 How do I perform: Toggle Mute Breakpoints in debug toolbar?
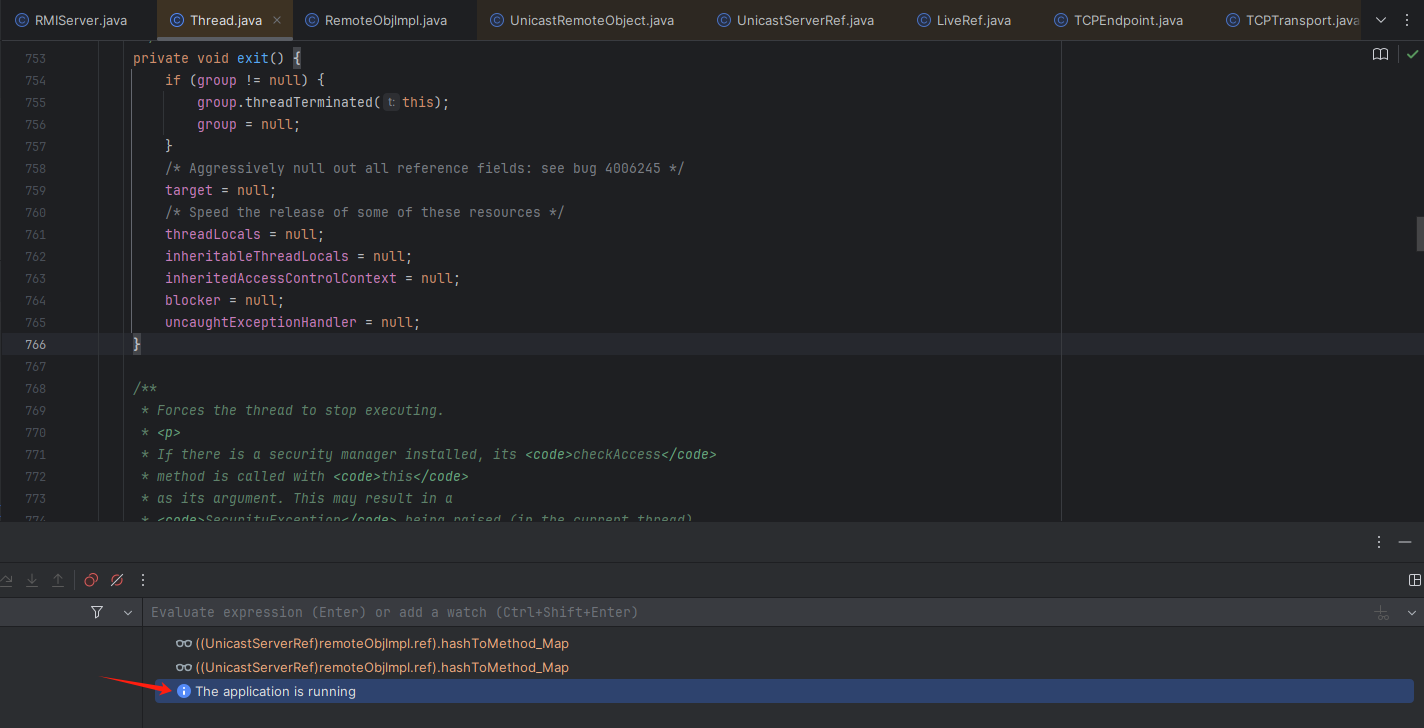tap(117, 580)
